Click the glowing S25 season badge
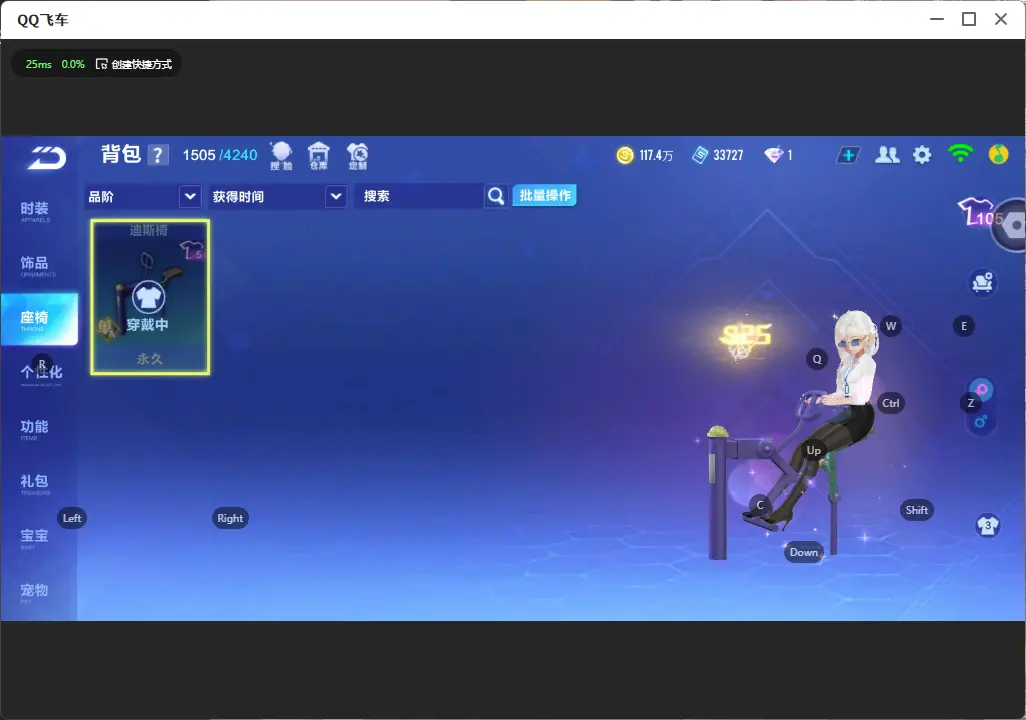This screenshot has height=720, width=1026. (745, 338)
